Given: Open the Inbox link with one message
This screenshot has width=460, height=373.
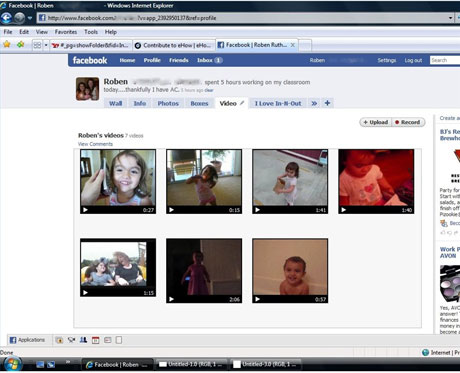Looking at the screenshot, I should tap(209, 60).
